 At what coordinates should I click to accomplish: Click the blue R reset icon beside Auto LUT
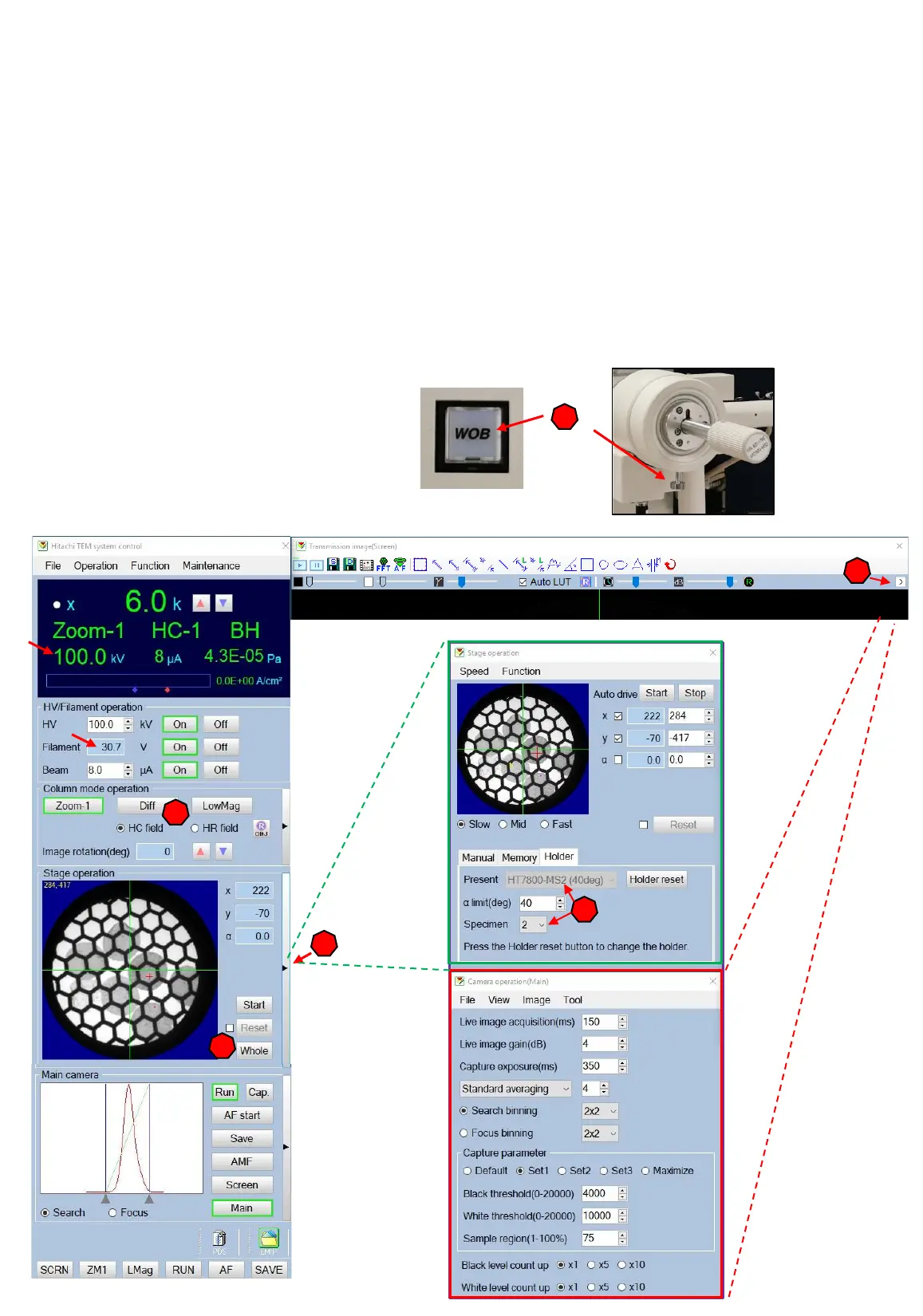coord(586,581)
